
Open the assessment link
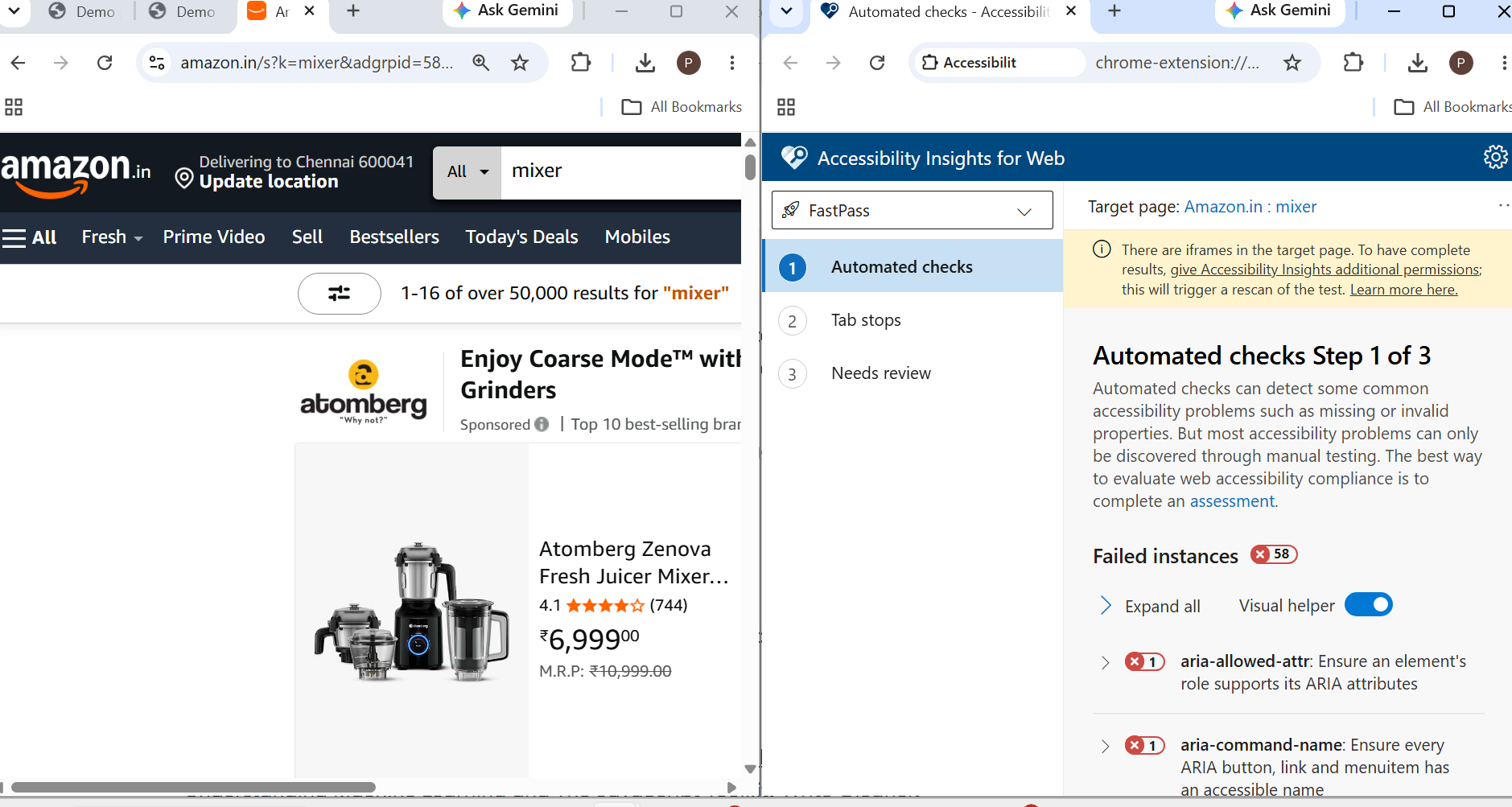[x=1232, y=501]
